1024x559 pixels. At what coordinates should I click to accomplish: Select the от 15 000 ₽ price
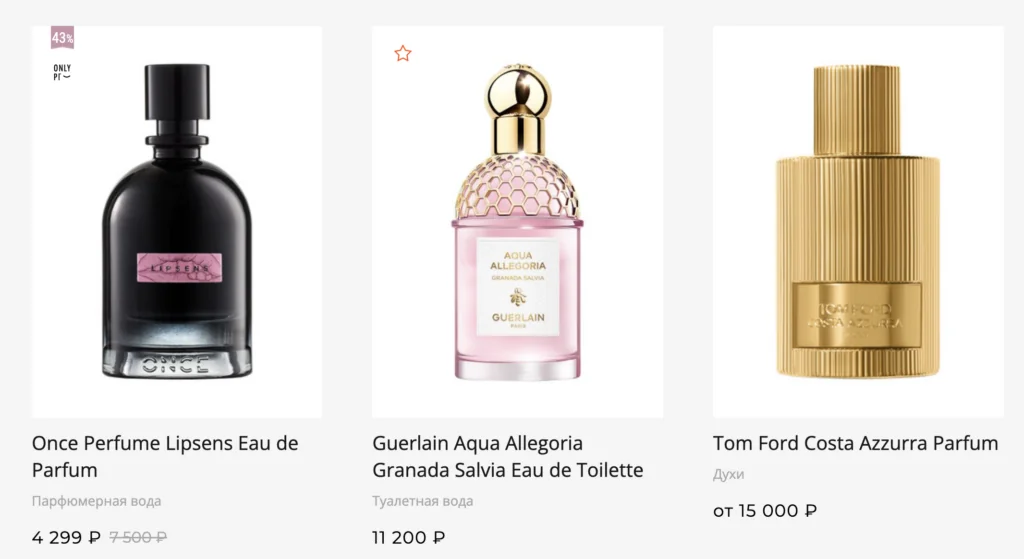coord(765,511)
